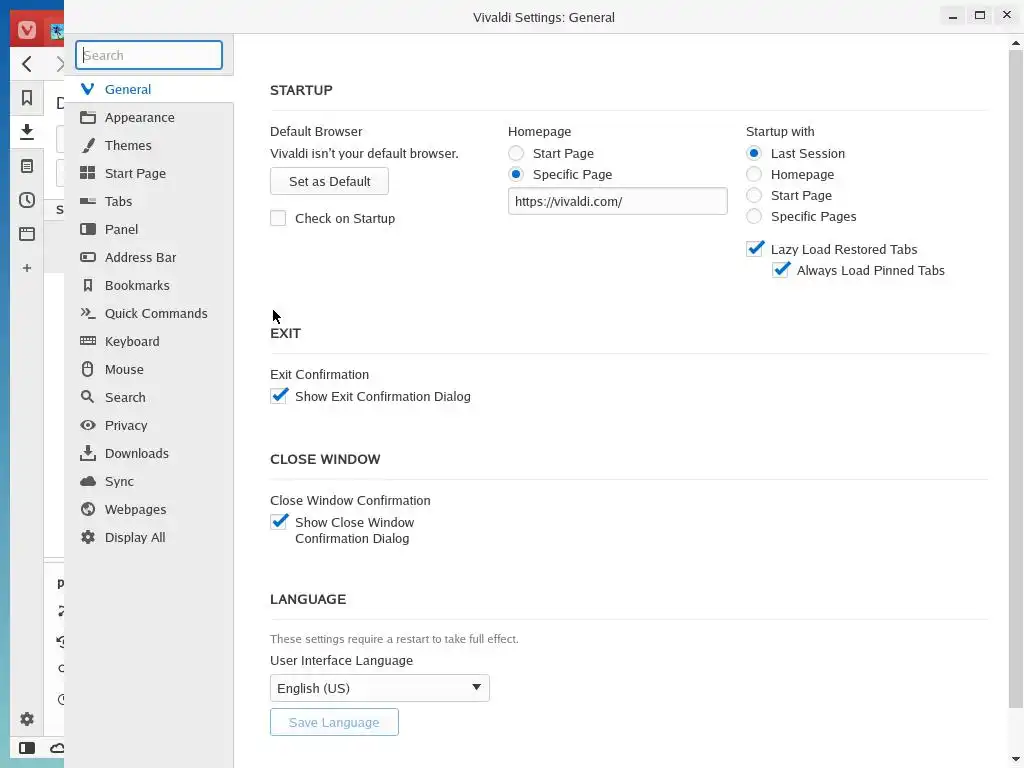1024x768 pixels.
Task: Click the Vivaldi logo menu icon
Action: 27,30
